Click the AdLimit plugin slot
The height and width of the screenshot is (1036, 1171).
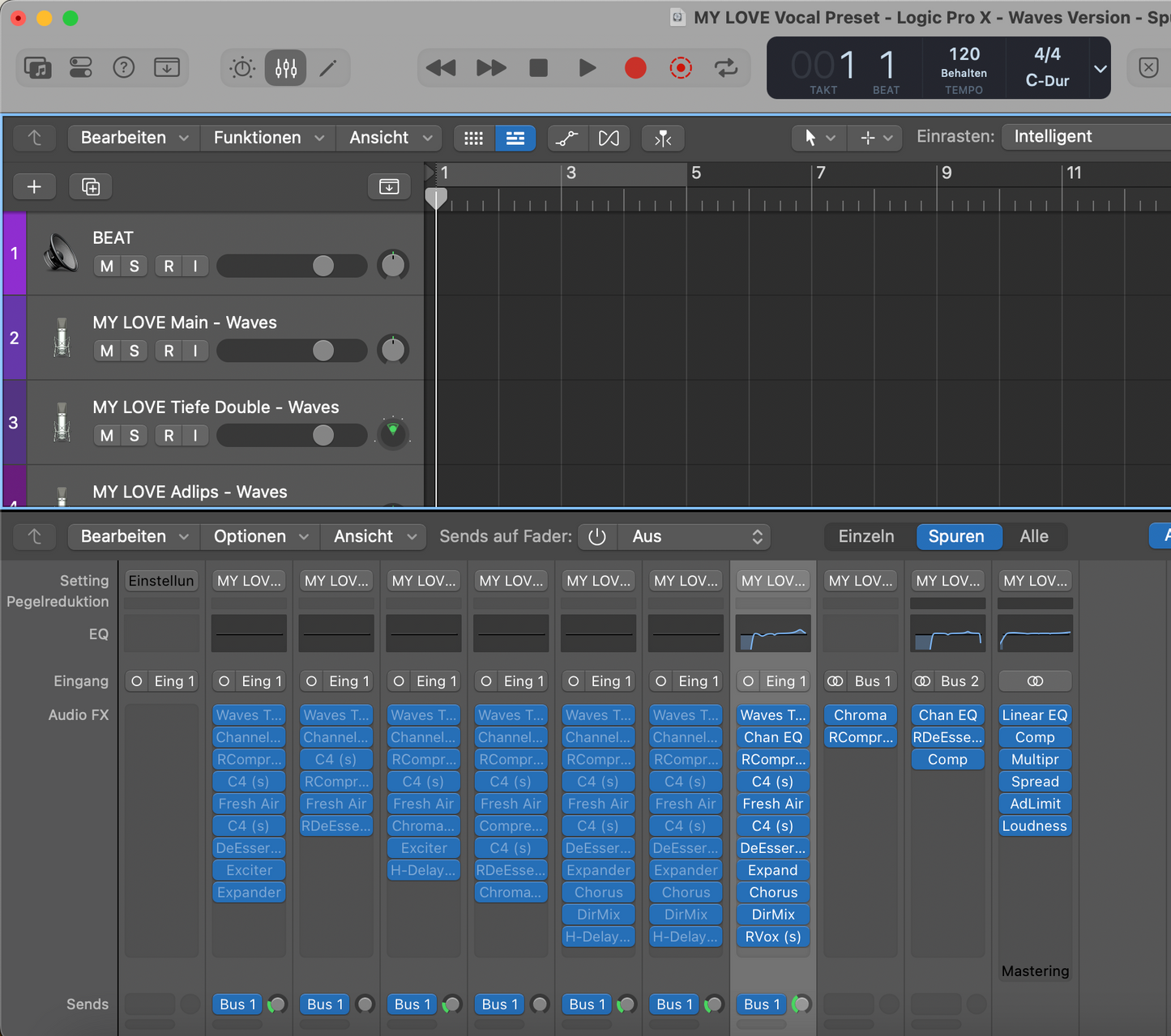click(x=1035, y=804)
